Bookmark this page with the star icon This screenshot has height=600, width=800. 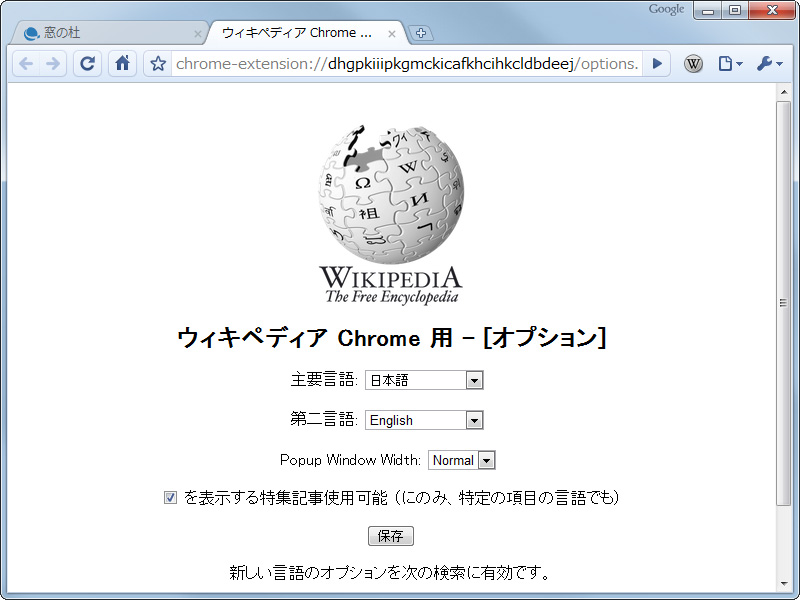[x=158, y=64]
